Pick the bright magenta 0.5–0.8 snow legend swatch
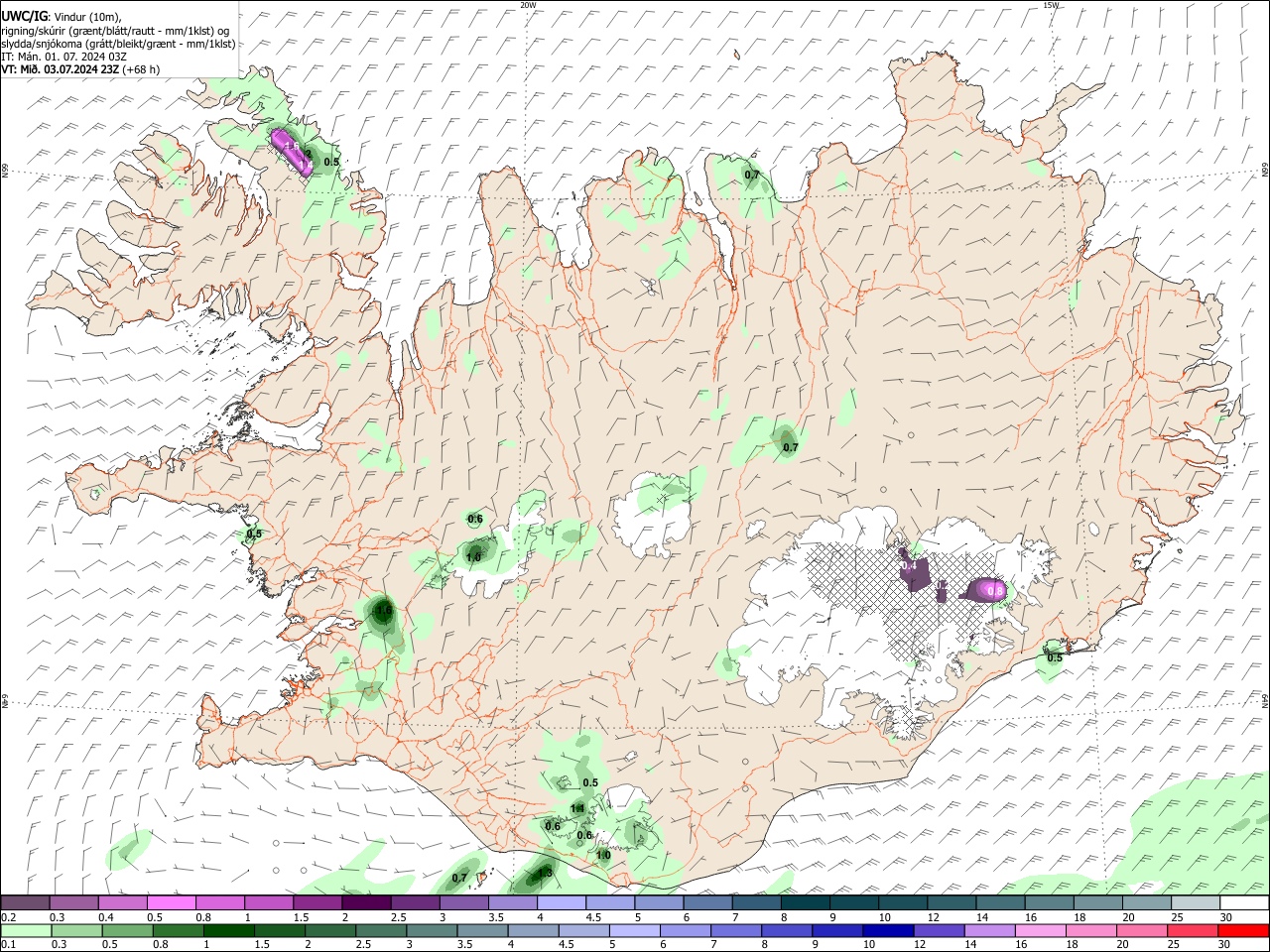This screenshot has height=952, width=1270. click(x=172, y=902)
